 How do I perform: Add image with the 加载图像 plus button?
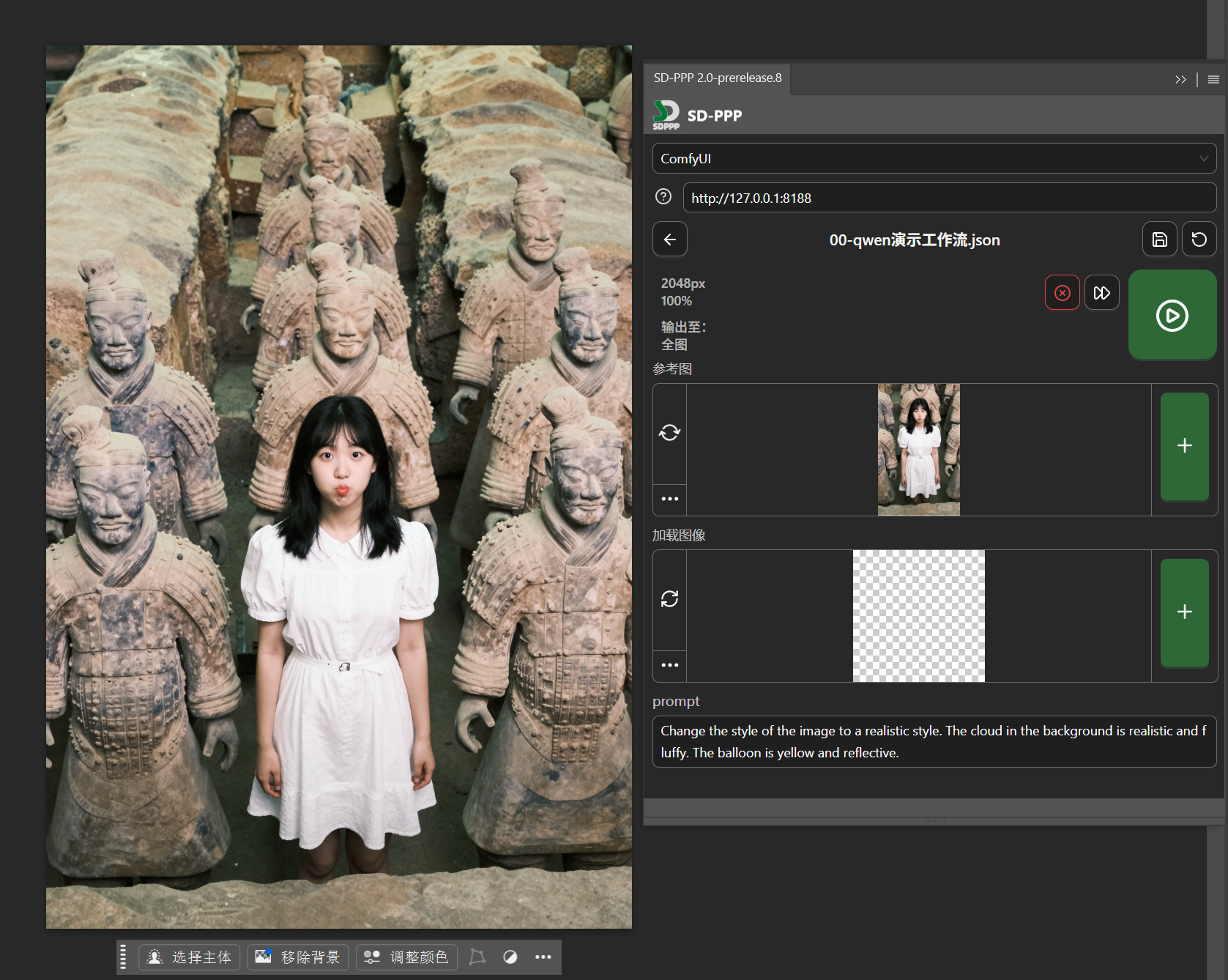[1184, 612]
